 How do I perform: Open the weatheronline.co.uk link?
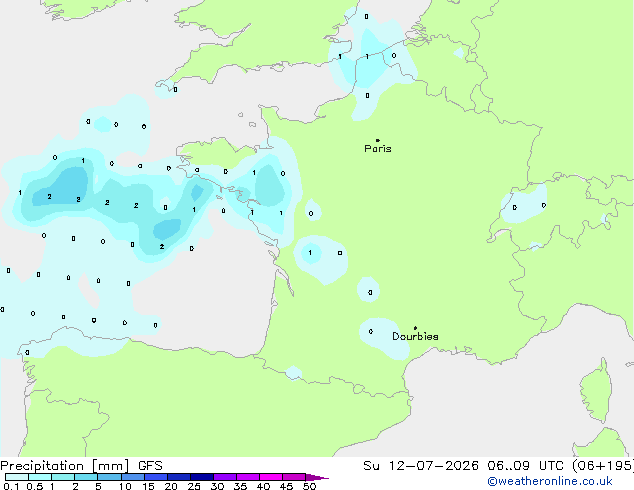click(550, 481)
